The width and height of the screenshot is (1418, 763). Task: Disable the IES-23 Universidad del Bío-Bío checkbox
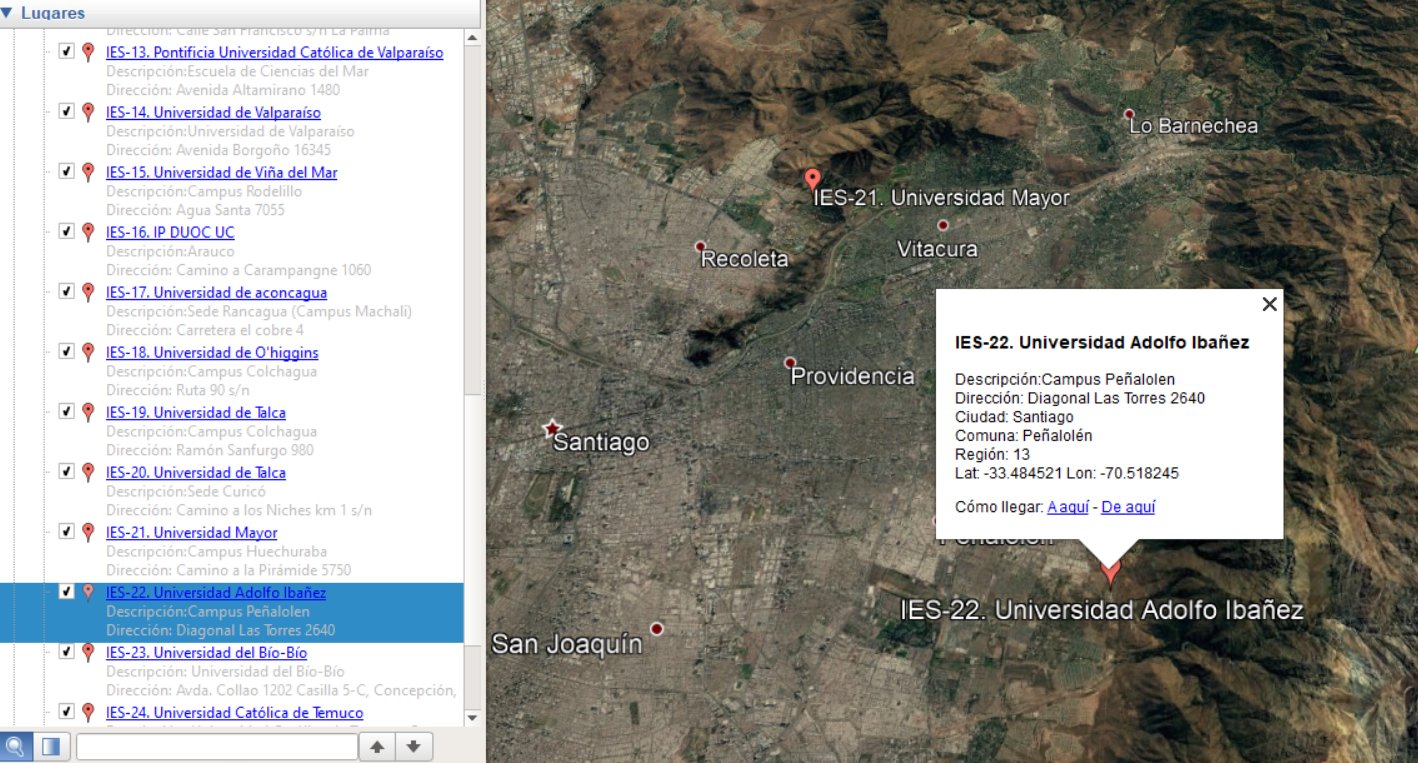coord(66,651)
